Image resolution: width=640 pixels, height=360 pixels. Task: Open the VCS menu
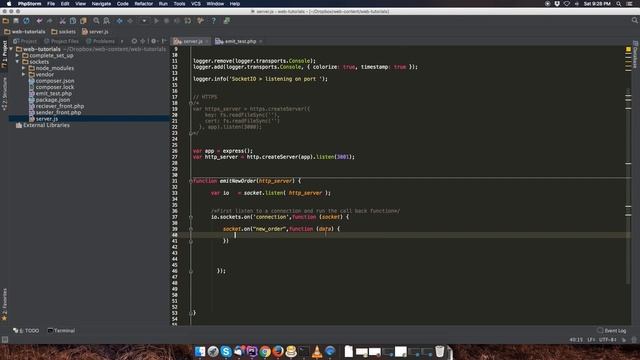coord(196,4)
